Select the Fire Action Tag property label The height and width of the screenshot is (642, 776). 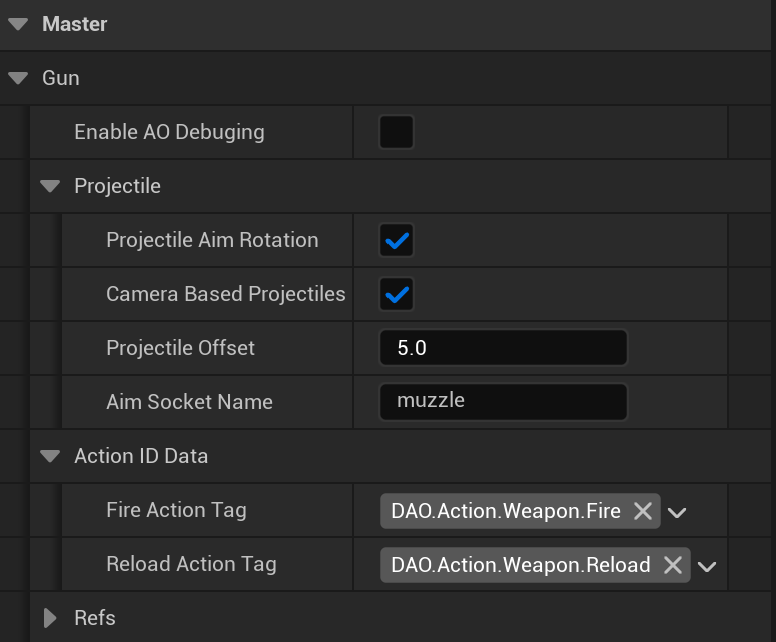tap(176, 510)
